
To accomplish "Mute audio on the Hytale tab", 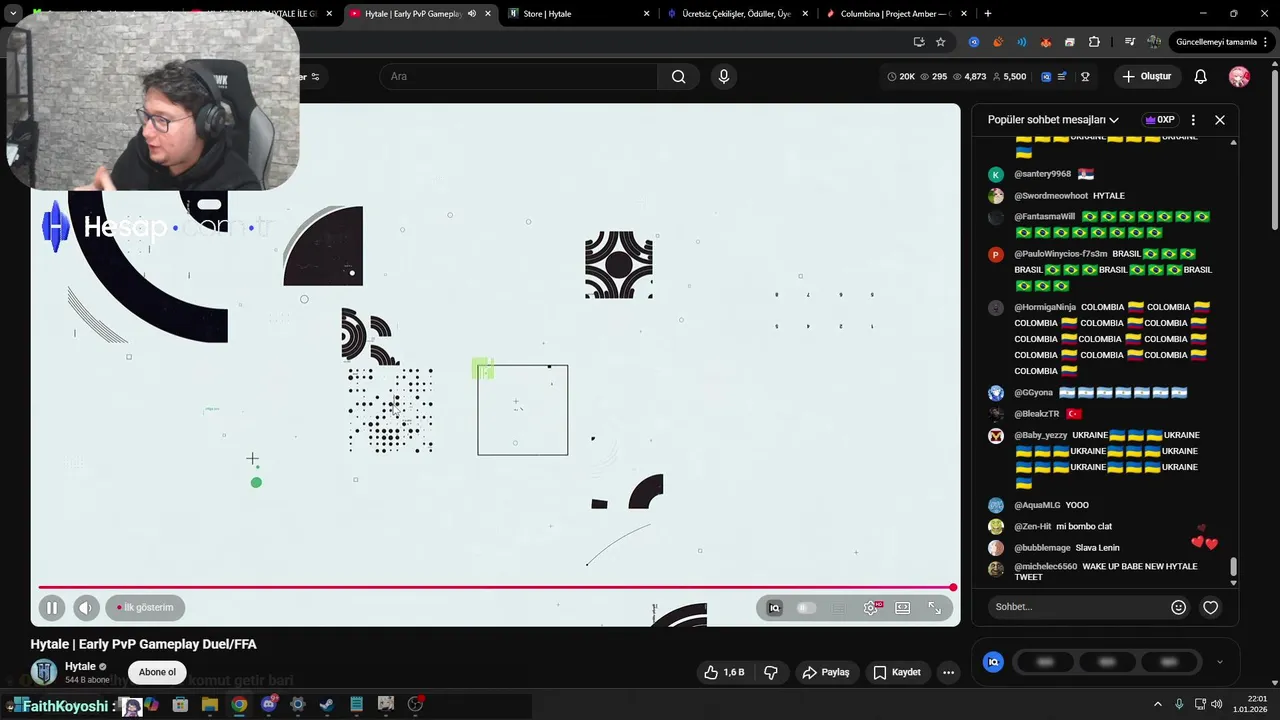I will 472,14.
